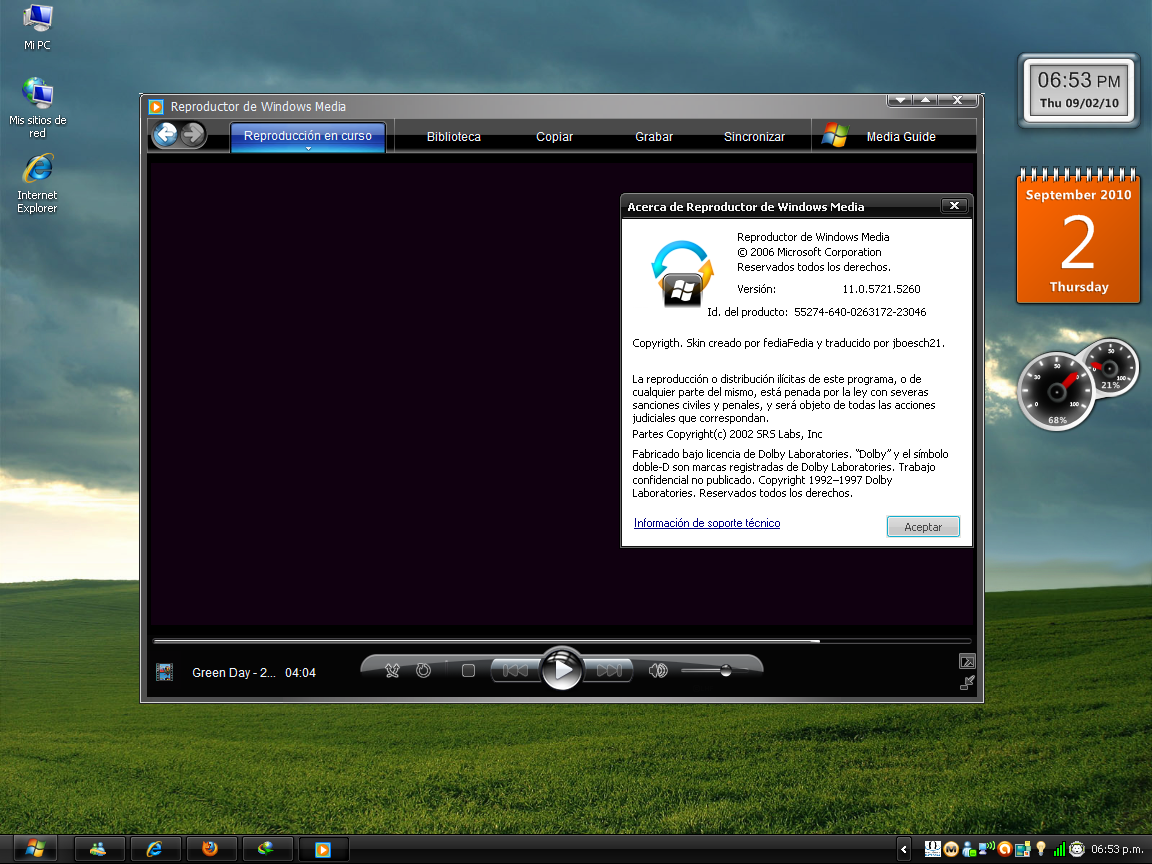1152x864 pixels.
Task: Mute the player sound
Action: [x=658, y=670]
